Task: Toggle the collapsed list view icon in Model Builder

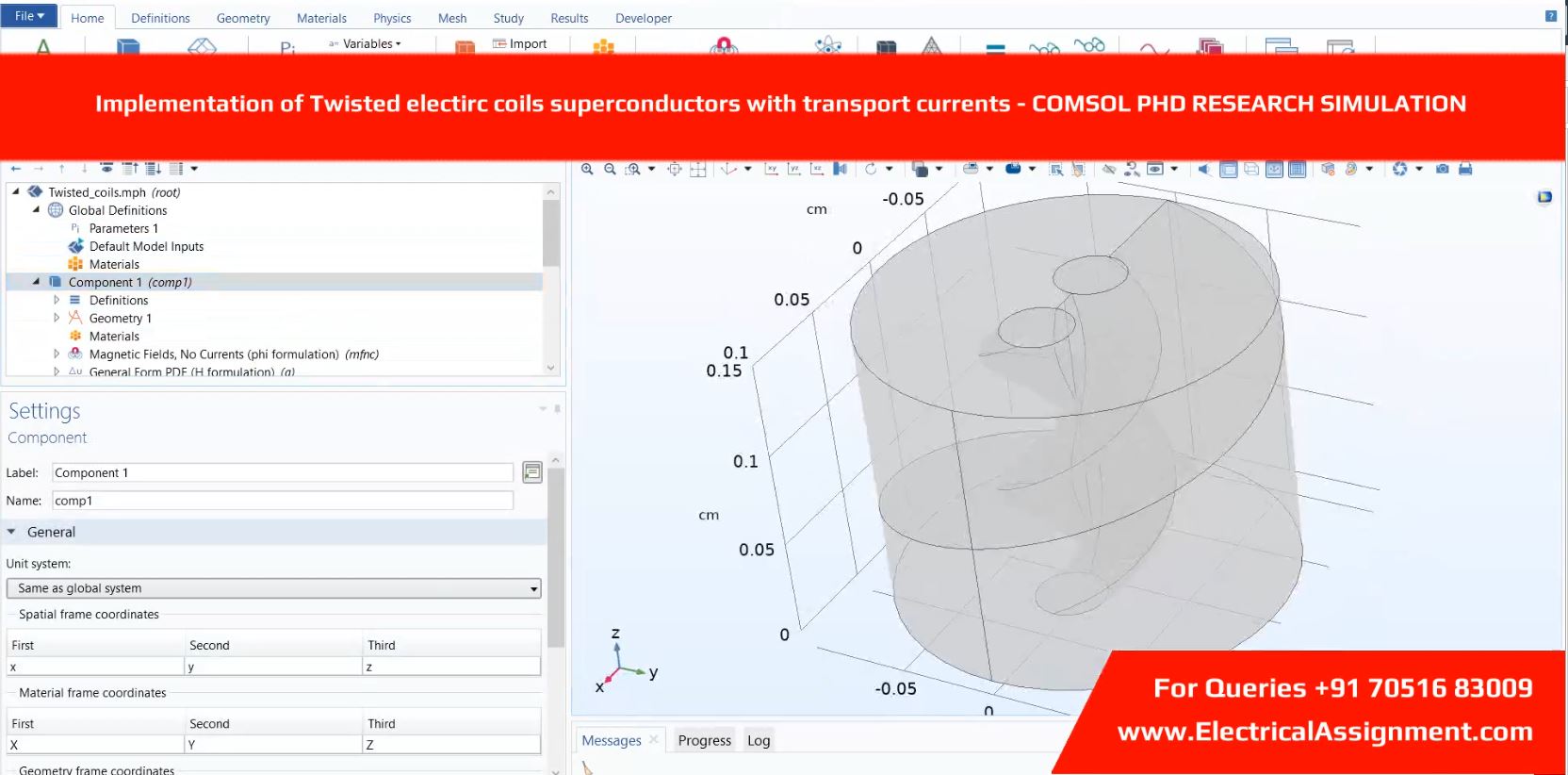Action: [x=175, y=168]
